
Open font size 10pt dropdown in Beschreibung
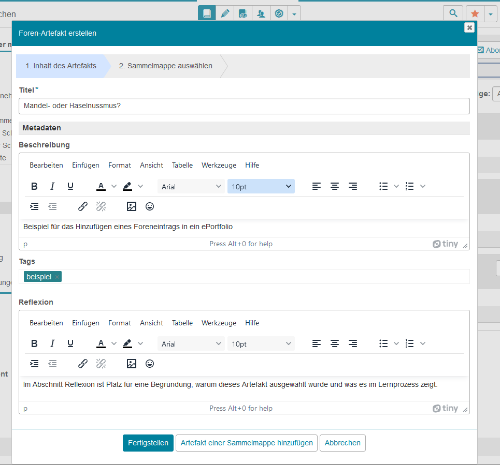point(261,186)
